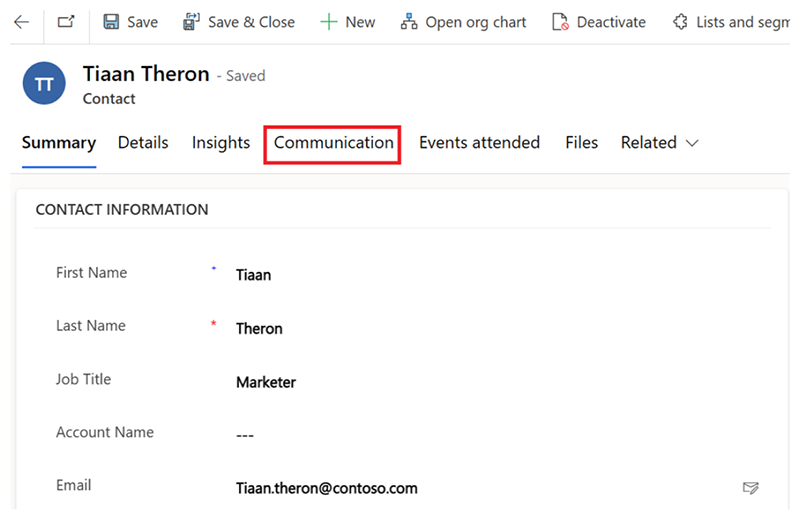This screenshot has width=800, height=518.
Task: Choose the Save & Close label
Action: tap(251, 22)
